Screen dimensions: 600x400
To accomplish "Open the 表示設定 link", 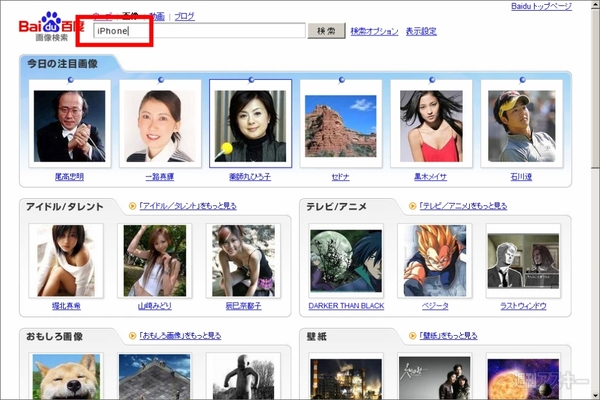I will tap(421, 31).
